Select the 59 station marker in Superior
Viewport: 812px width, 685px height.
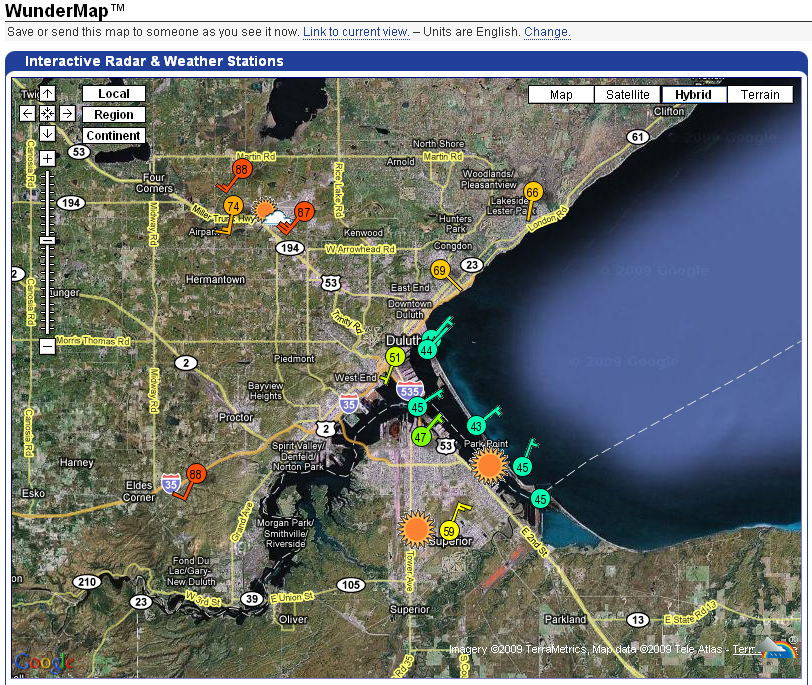tap(449, 531)
